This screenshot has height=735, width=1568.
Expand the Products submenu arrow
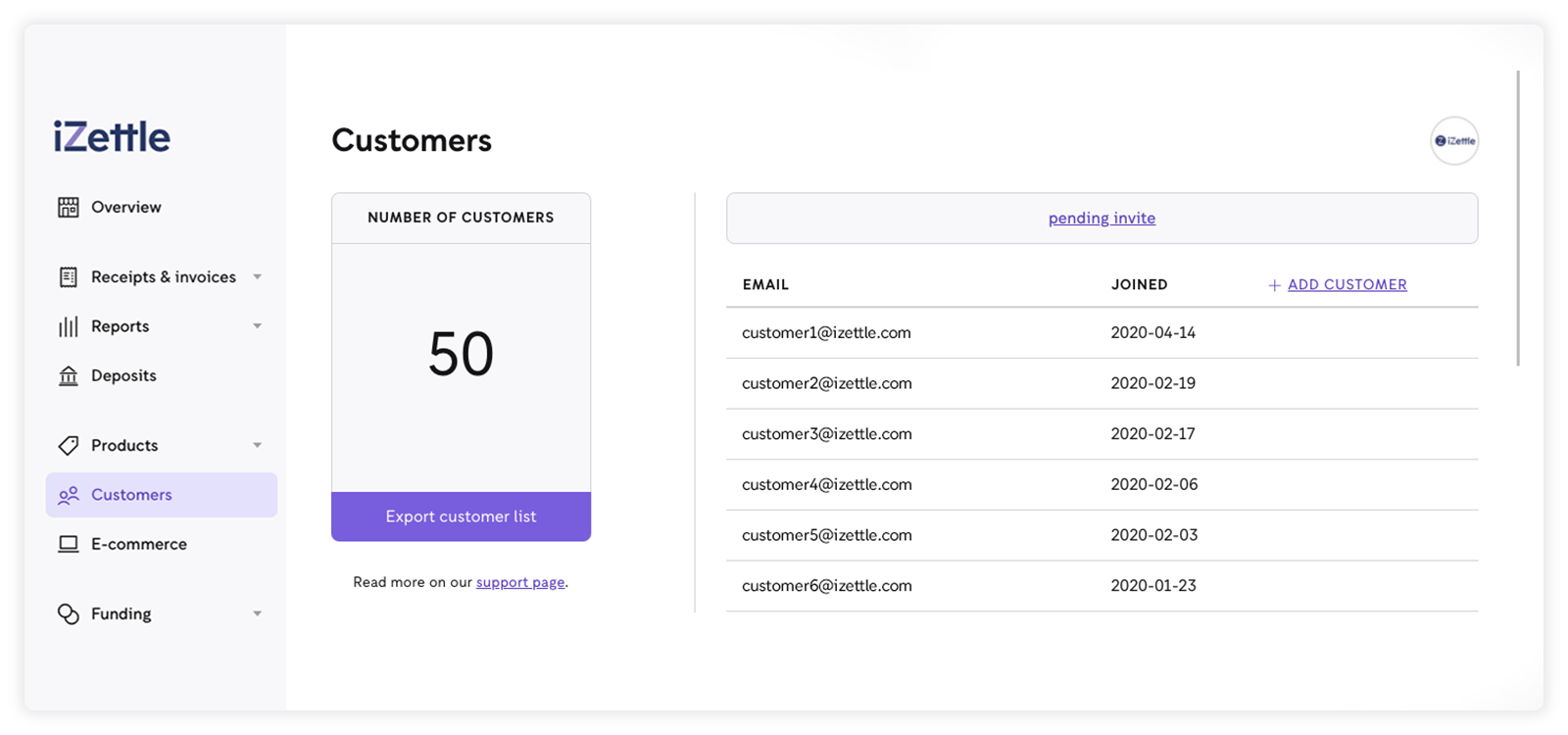(257, 446)
